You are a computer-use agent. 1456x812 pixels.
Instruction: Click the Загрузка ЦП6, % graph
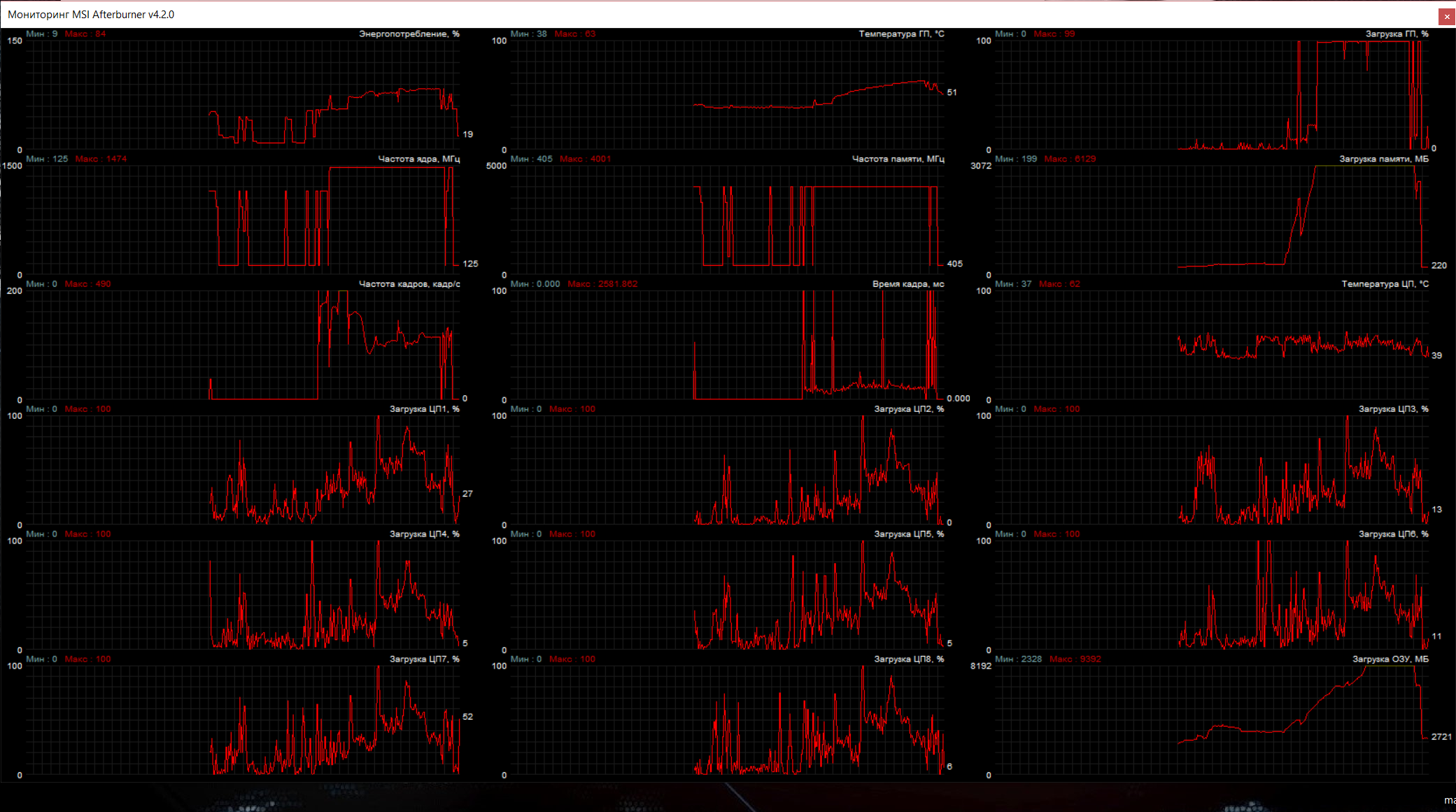point(1211,595)
